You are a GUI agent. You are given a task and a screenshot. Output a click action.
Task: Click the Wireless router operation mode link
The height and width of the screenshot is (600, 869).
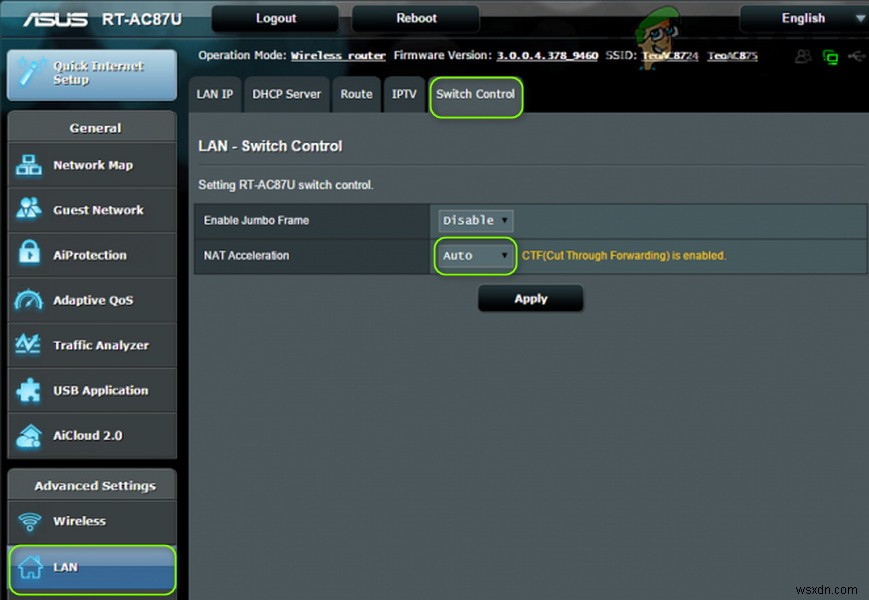click(x=338, y=55)
